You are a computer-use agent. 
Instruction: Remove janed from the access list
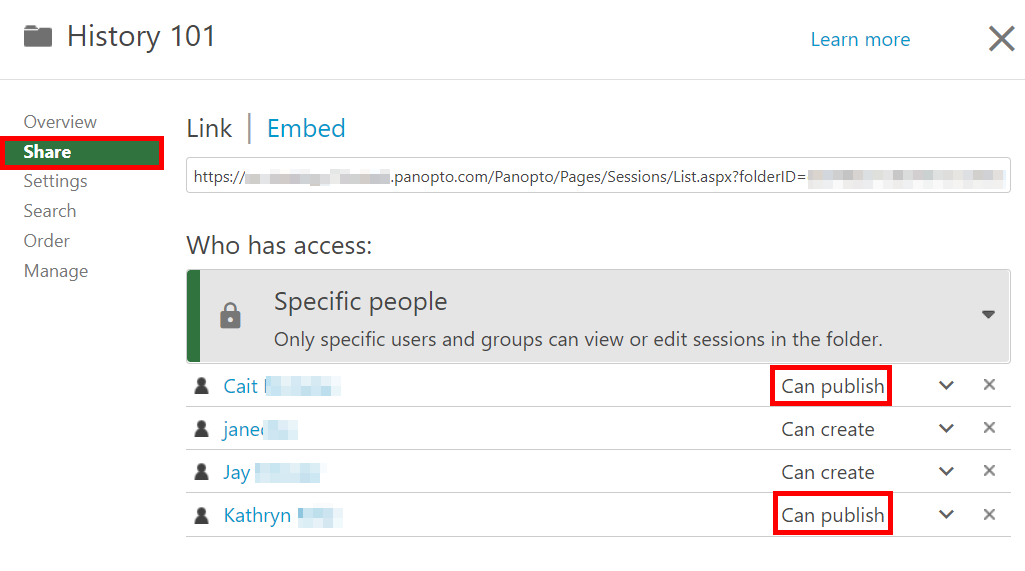point(989,428)
